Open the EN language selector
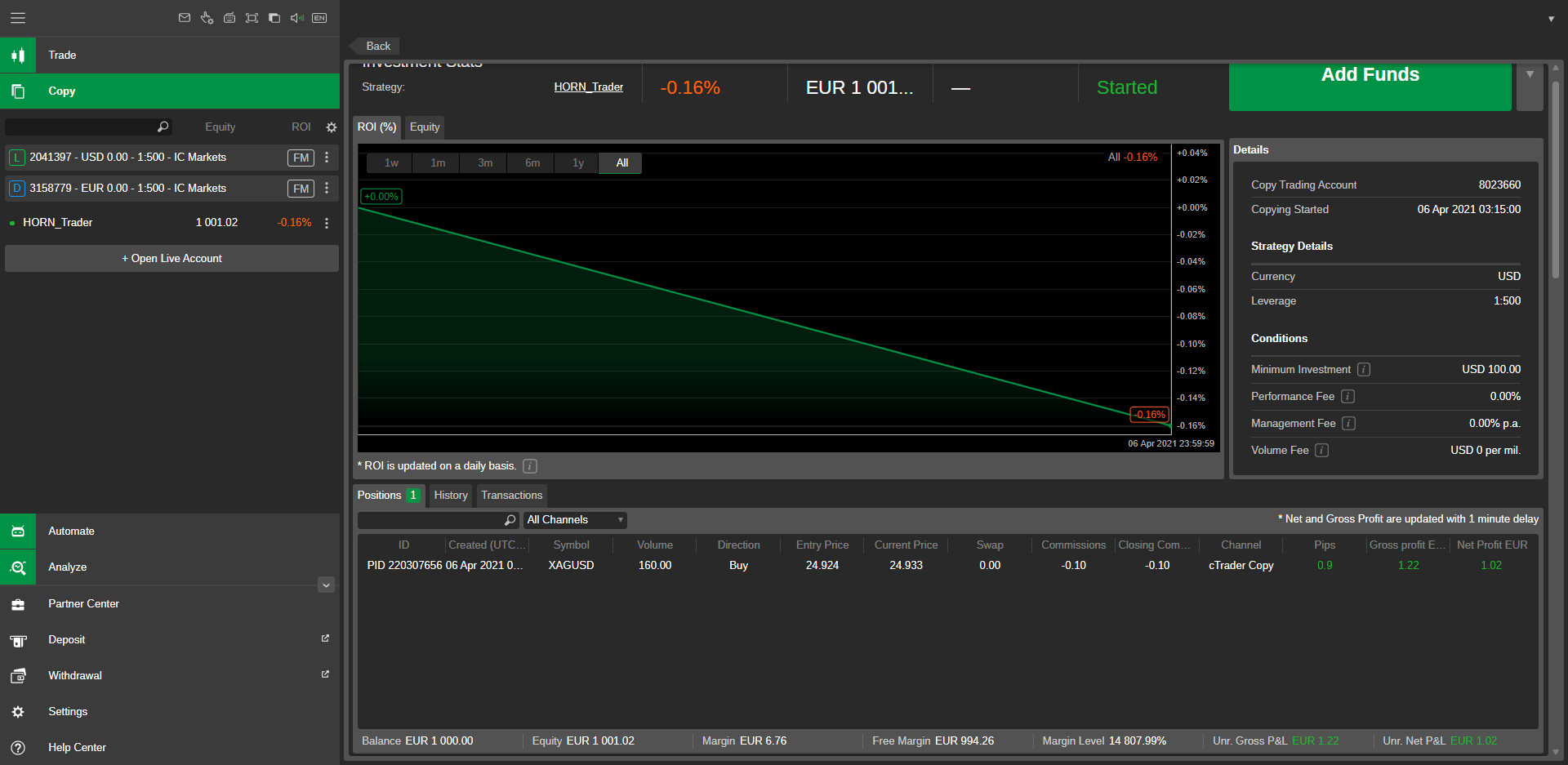Viewport: 1568px width, 765px height. coord(319,18)
